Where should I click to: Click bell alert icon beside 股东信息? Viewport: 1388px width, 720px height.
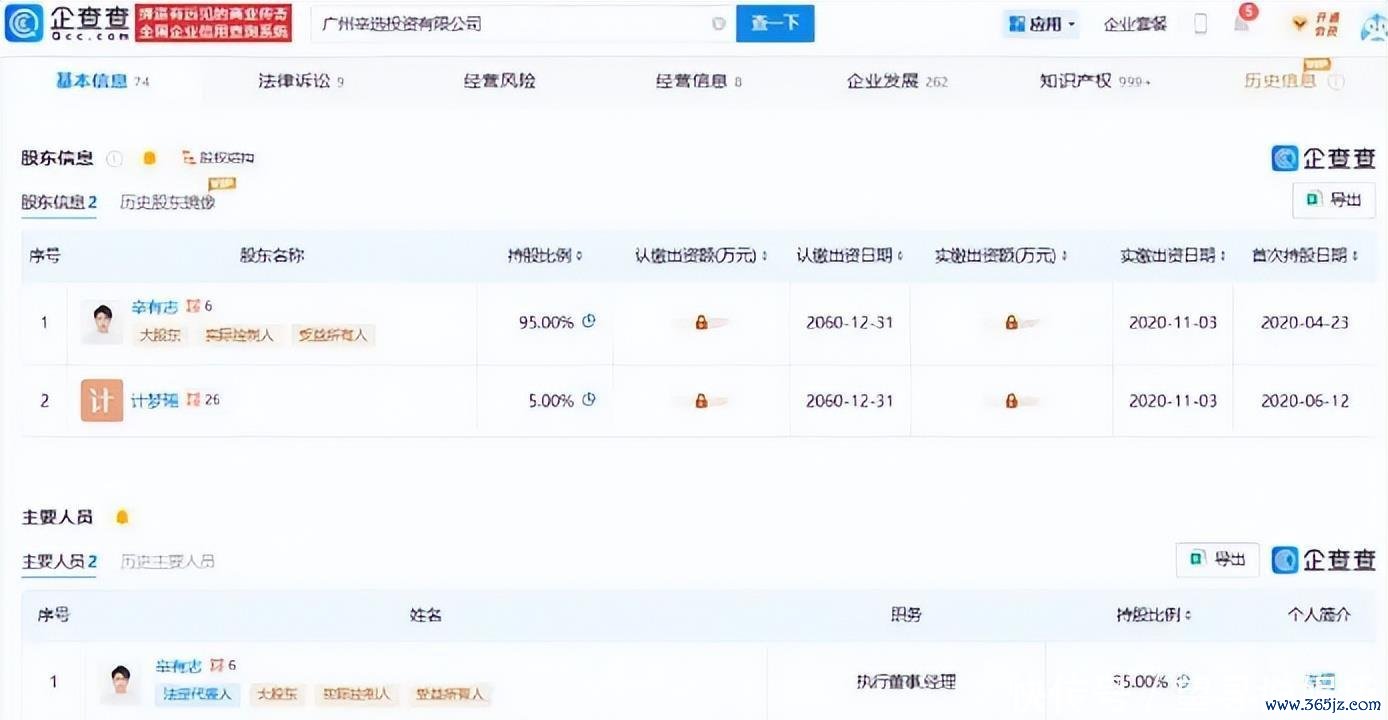click(x=149, y=158)
